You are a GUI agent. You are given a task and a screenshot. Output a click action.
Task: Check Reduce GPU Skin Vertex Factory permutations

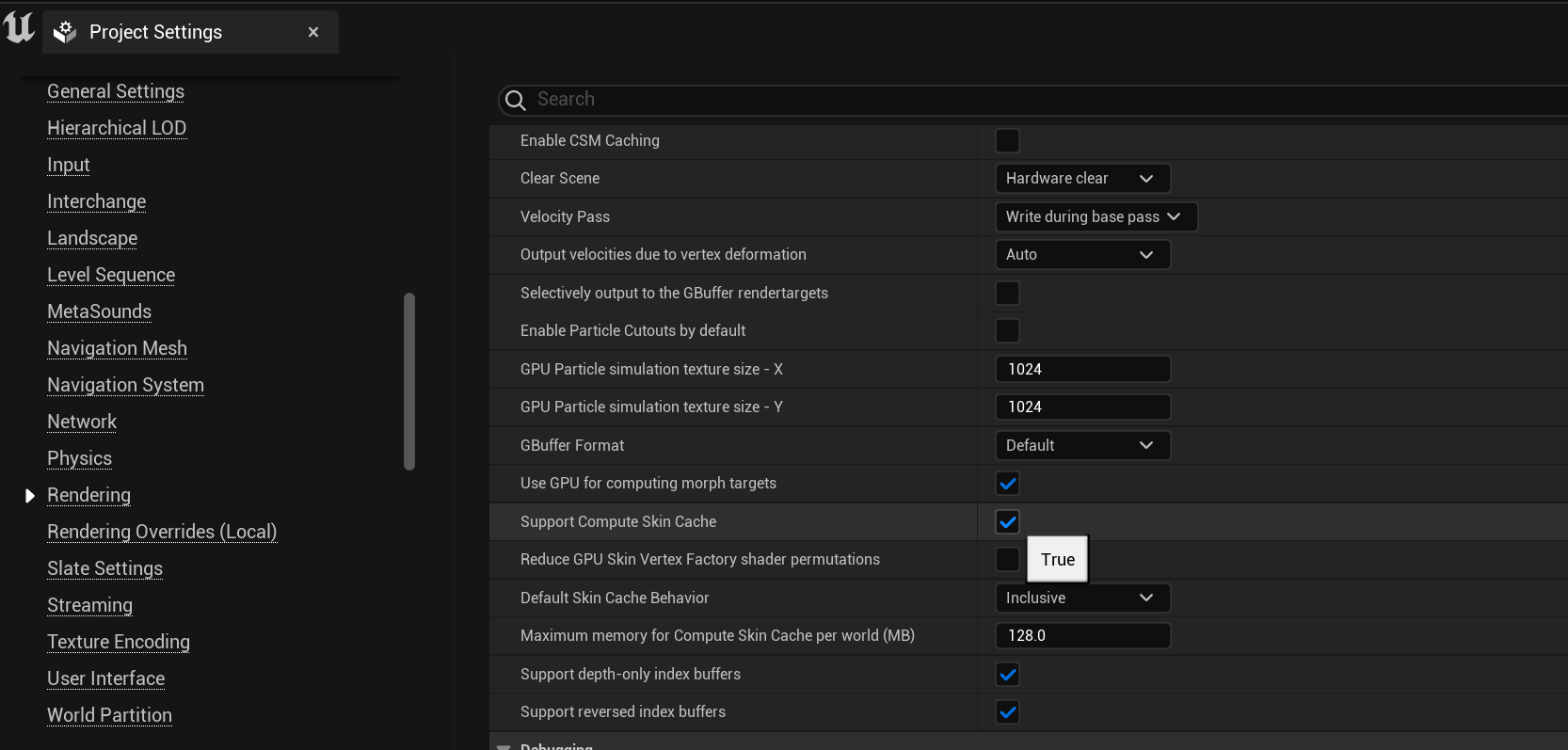tap(1007, 559)
